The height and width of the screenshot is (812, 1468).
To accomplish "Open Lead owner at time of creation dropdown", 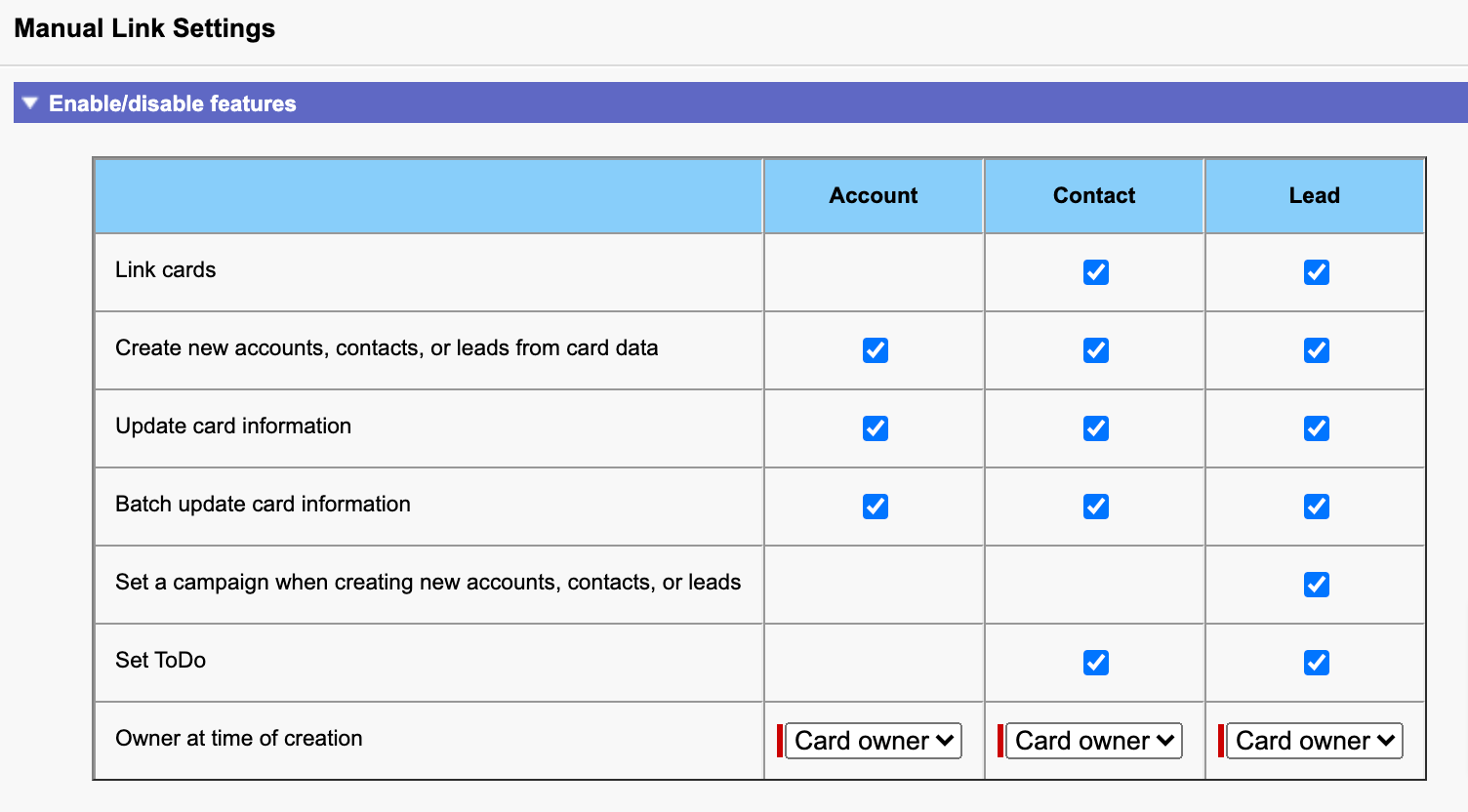I will (1315, 741).
